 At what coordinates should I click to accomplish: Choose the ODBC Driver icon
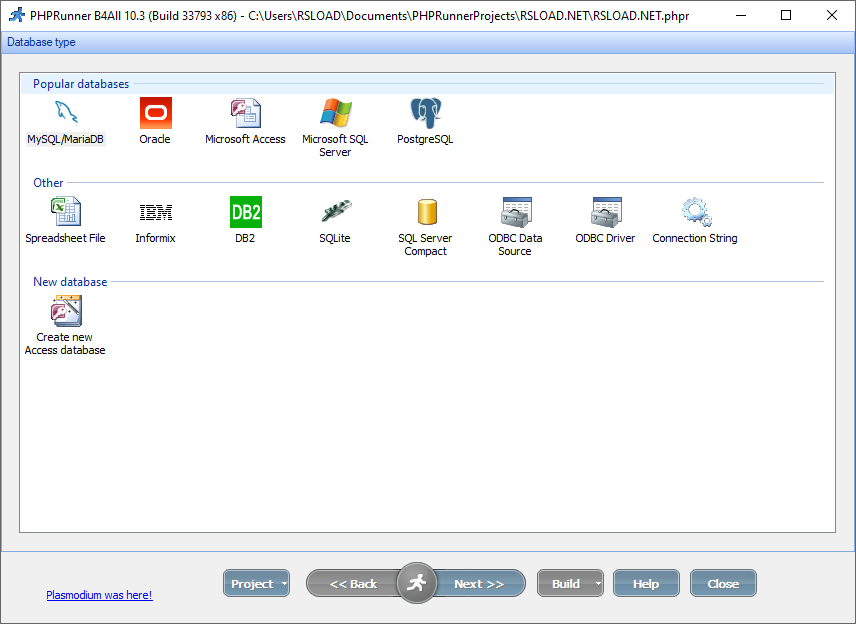click(606, 212)
